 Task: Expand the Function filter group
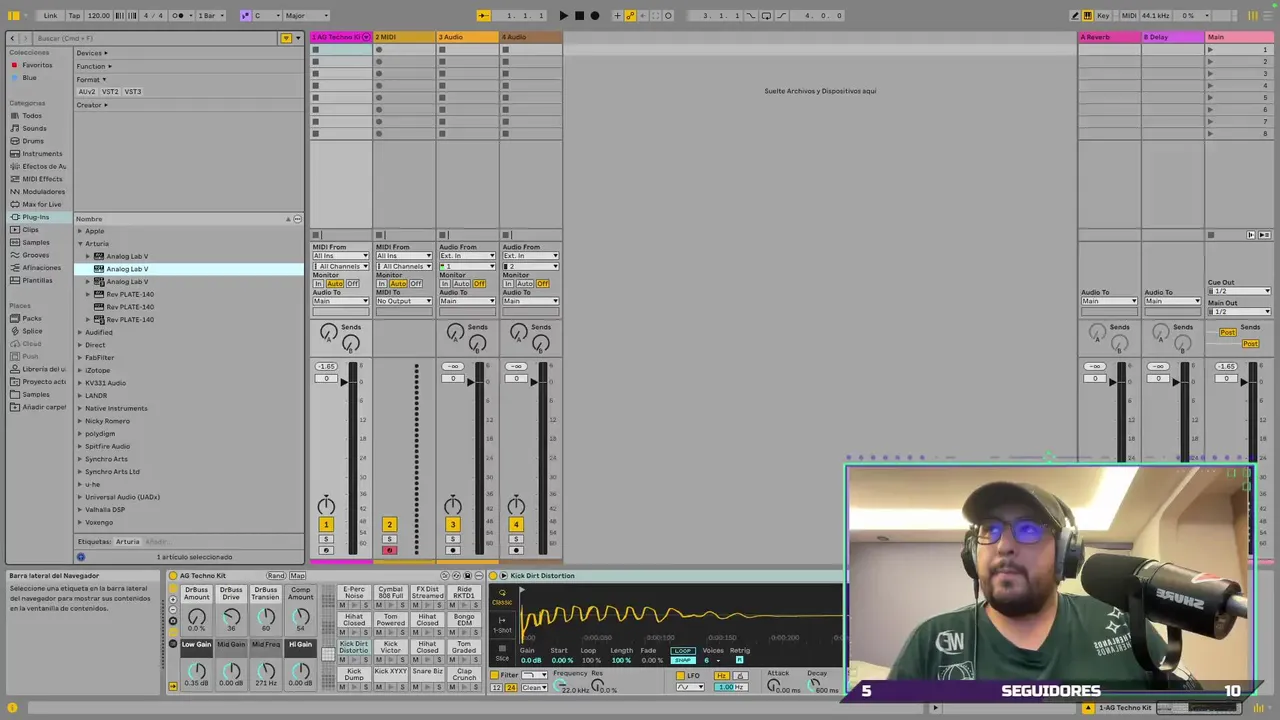[x=94, y=66]
